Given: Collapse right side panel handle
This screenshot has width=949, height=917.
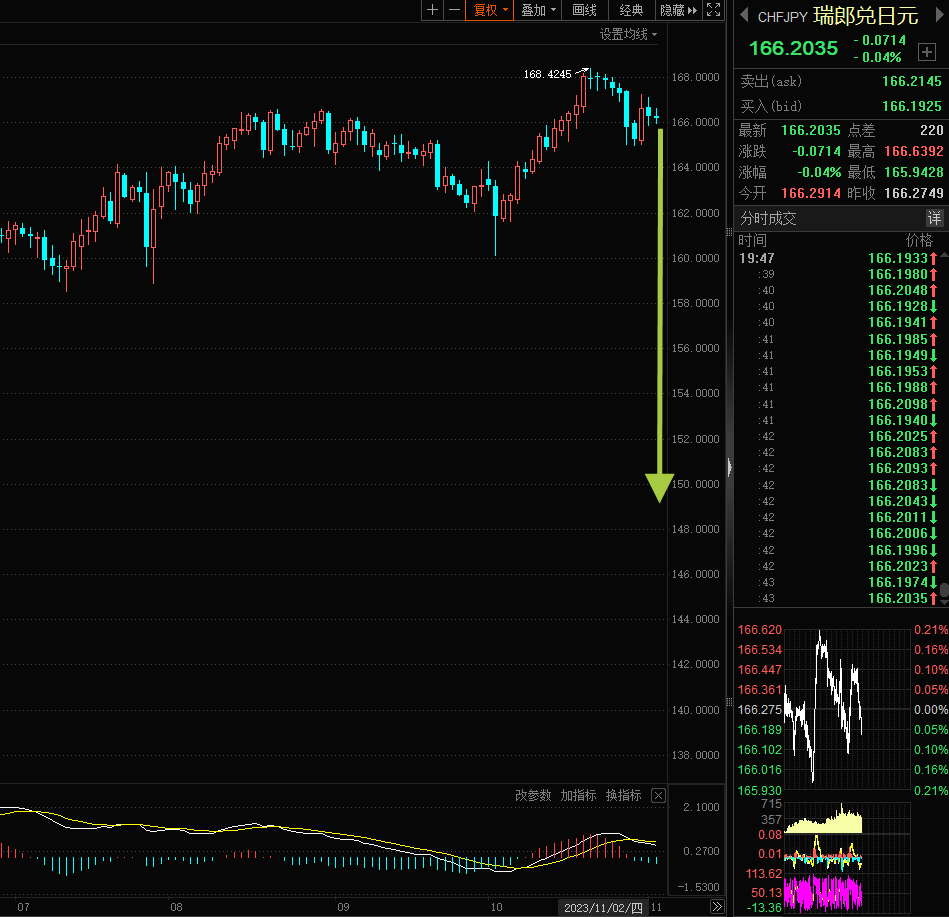Looking at the screenshot, I should click(729, 467).
